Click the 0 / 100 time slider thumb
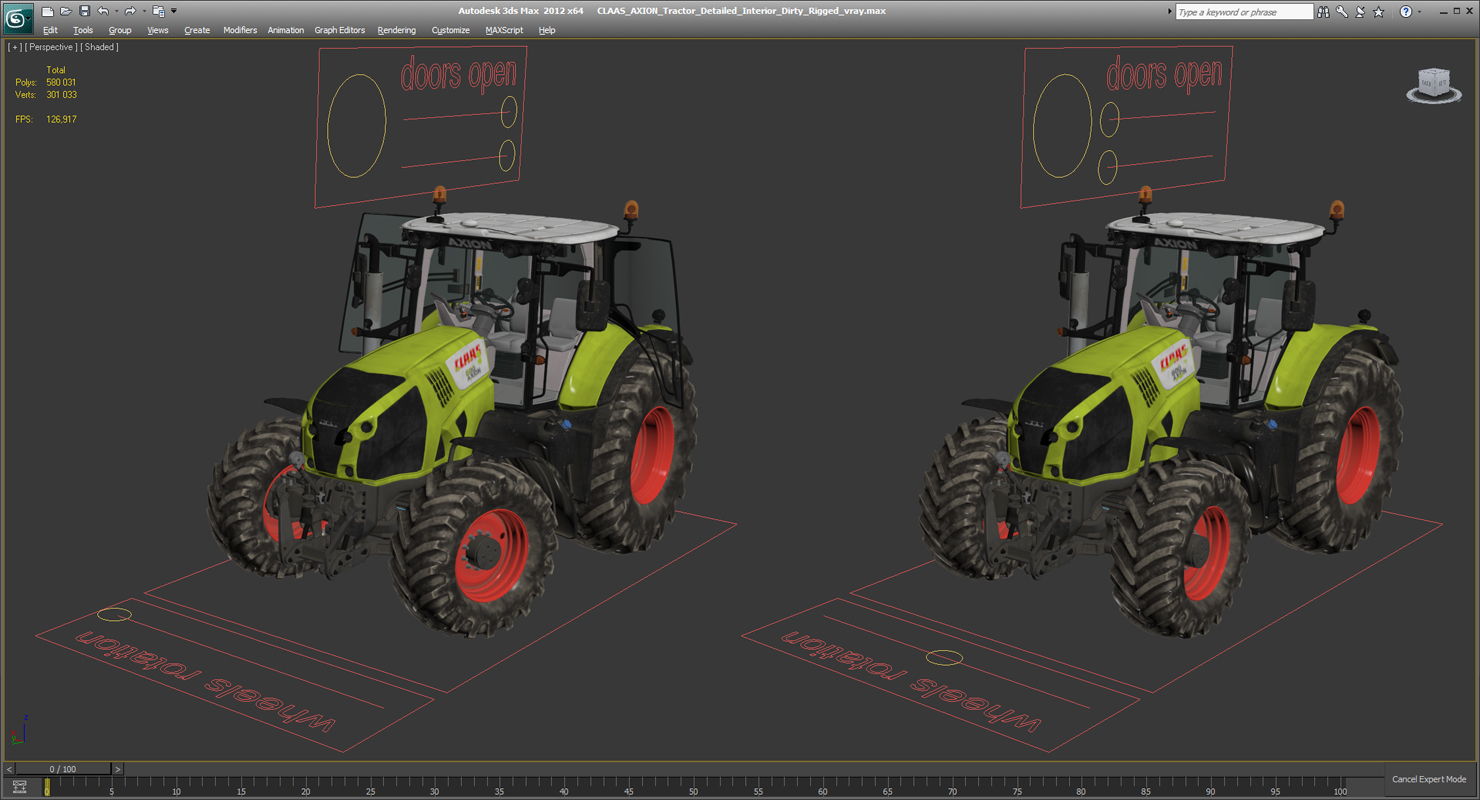Screen dimensions: 1480x800 [63, 769]
